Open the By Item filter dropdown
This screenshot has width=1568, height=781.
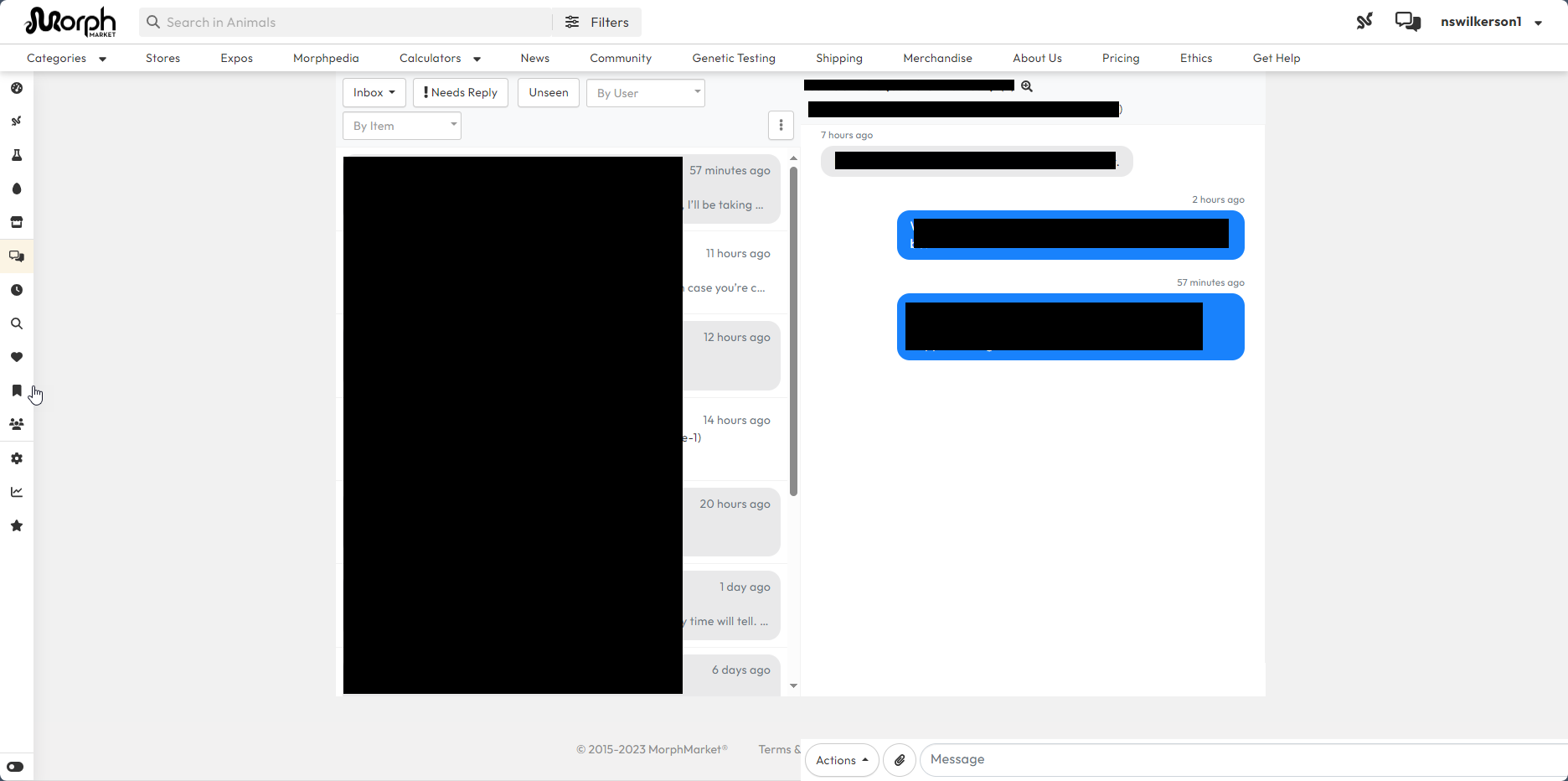(x=402, y=126)
